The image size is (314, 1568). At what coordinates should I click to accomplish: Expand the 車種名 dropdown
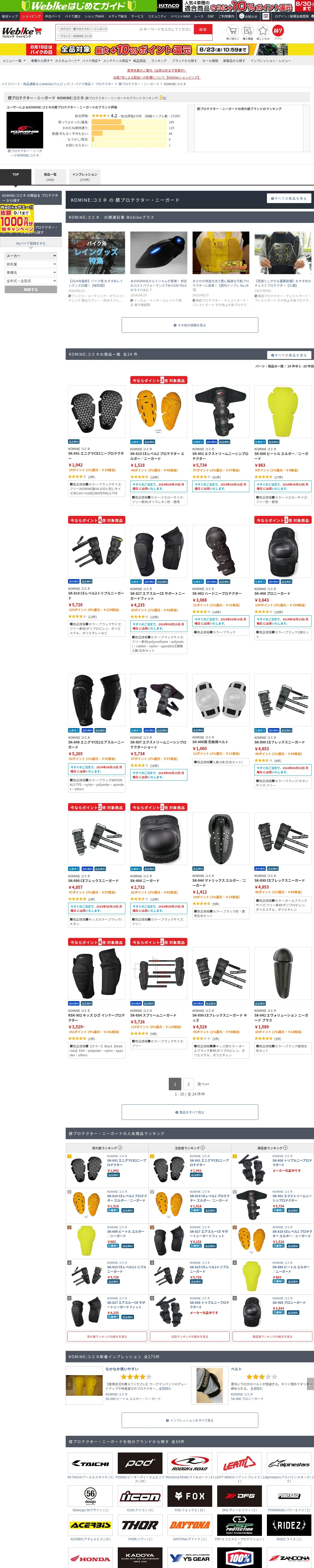coord(31,273)
